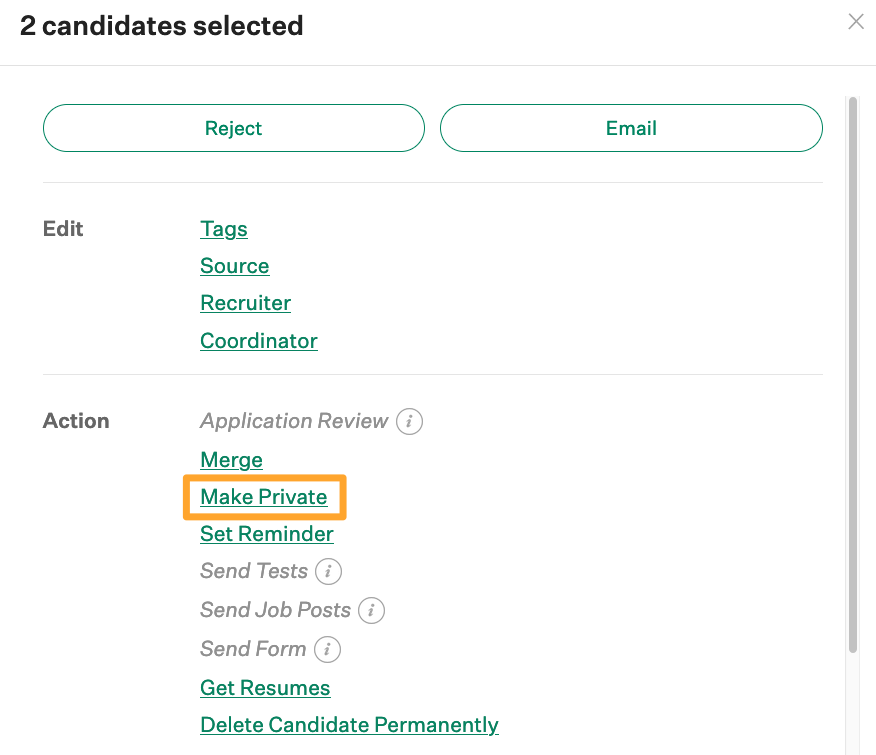Click the grayed-out Application Review label
The width and height of the screenshot is (876, 755).
point(295,421)
